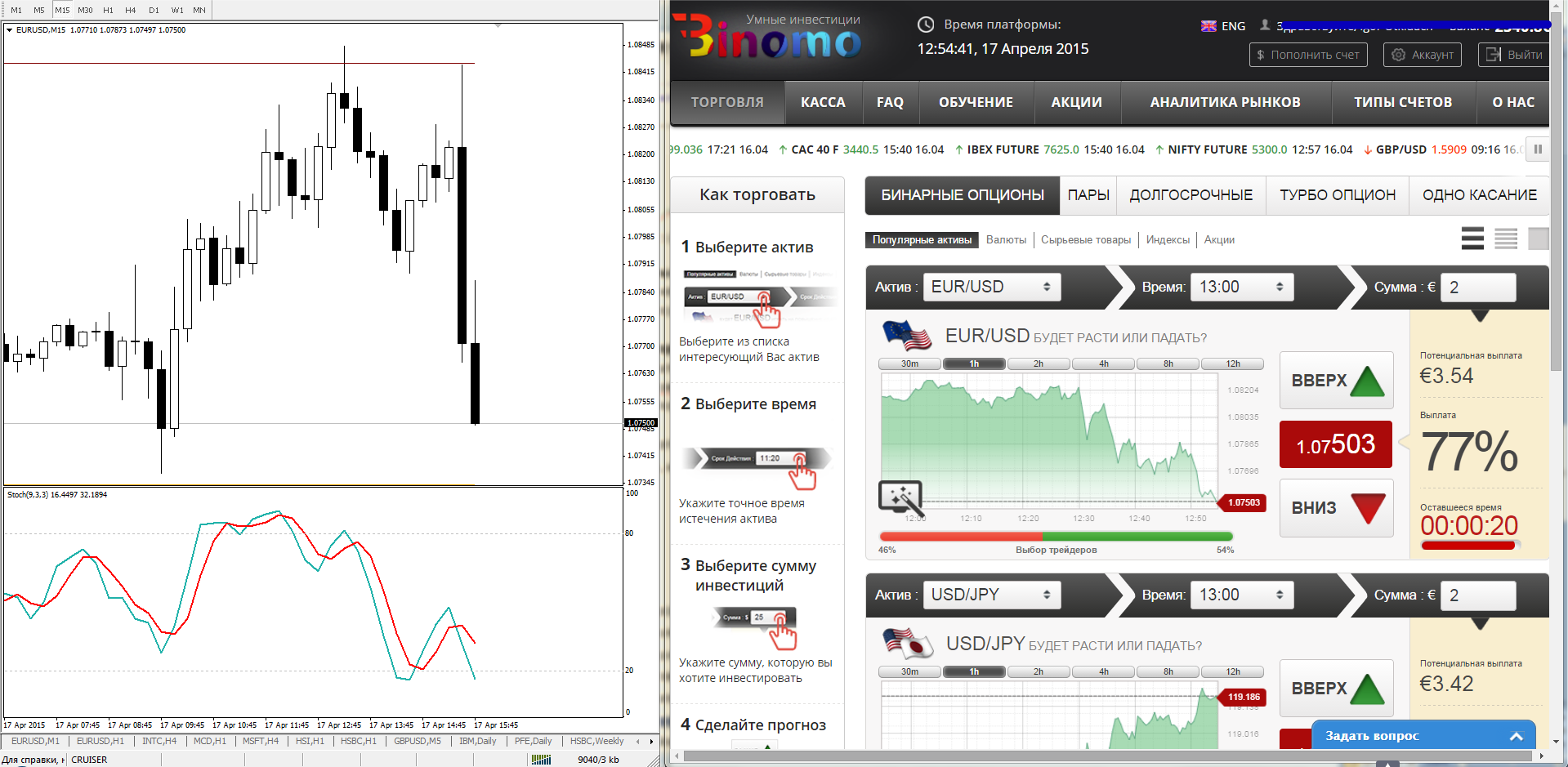Open the EUR/USD asset dropdown
Screen dimensions: 1568x767
click(x=991, y=287)
